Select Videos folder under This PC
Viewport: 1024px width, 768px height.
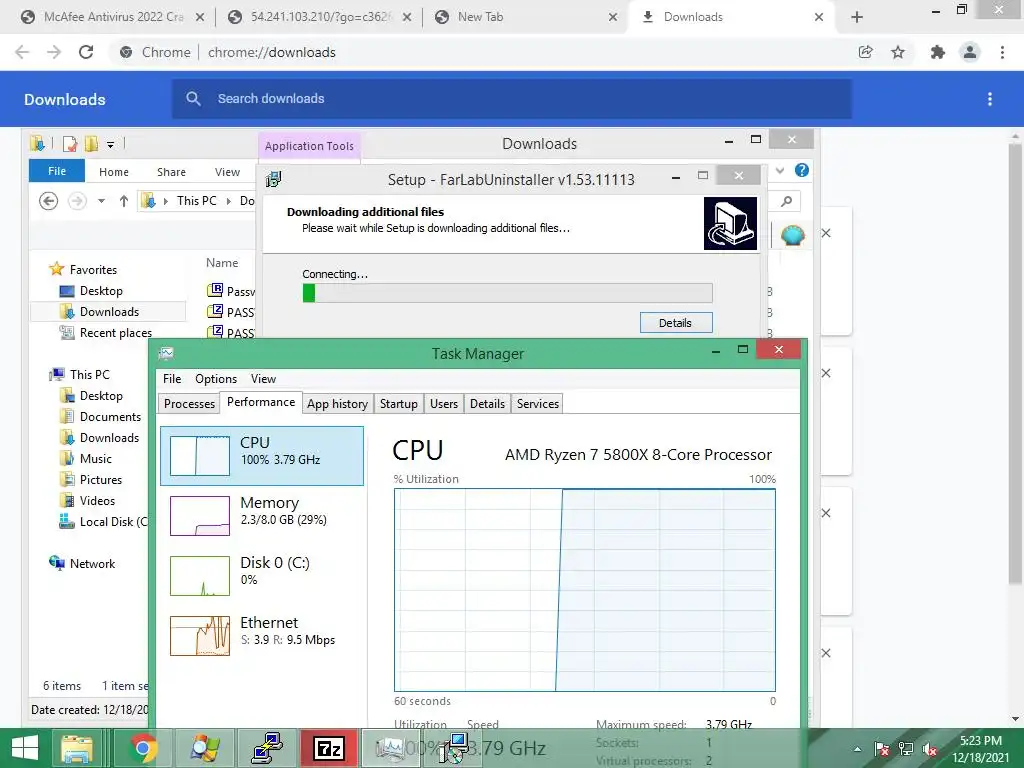coord(97,500)
